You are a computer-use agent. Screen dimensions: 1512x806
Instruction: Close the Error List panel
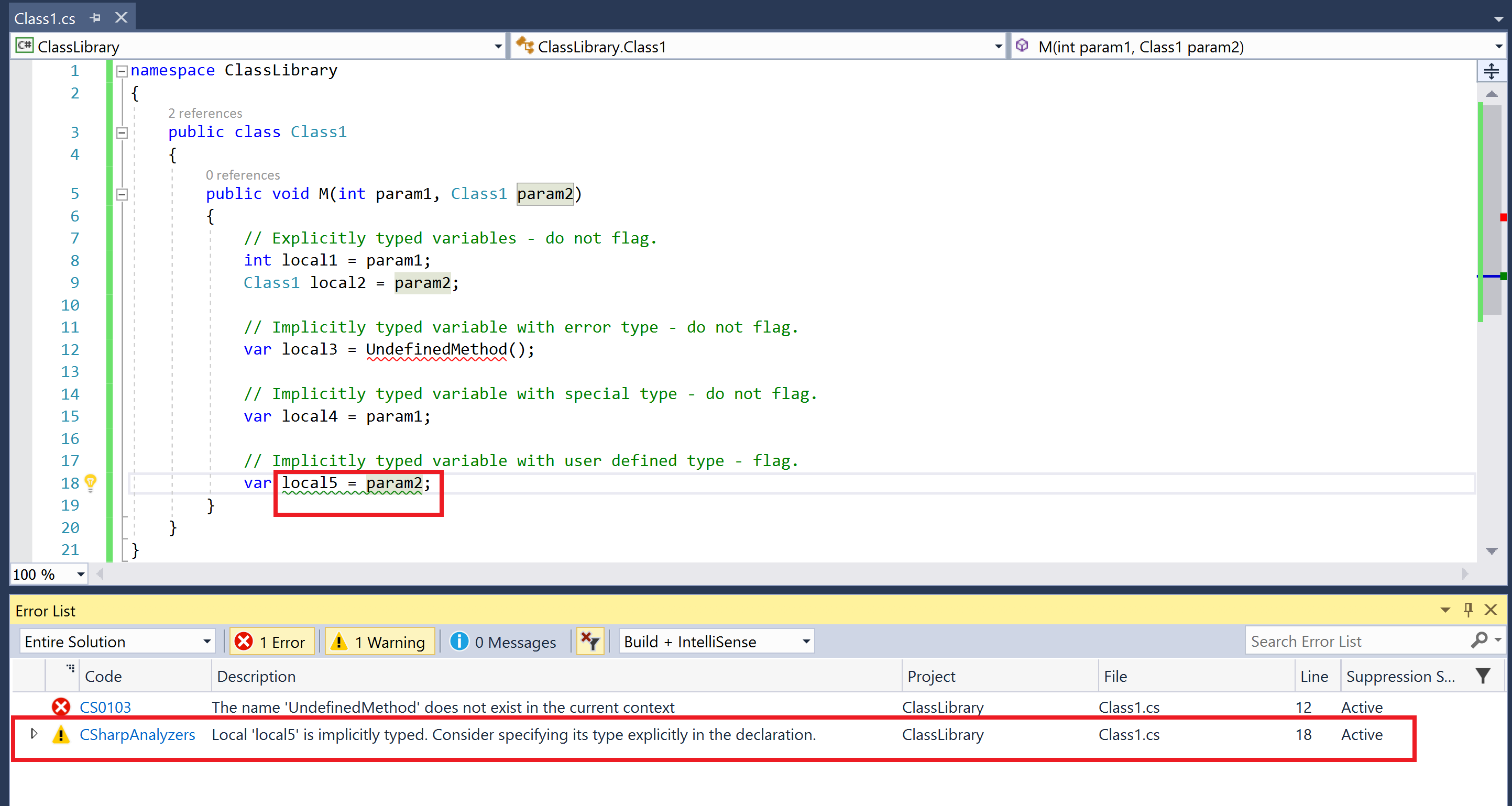click(x=1491, y=610)
